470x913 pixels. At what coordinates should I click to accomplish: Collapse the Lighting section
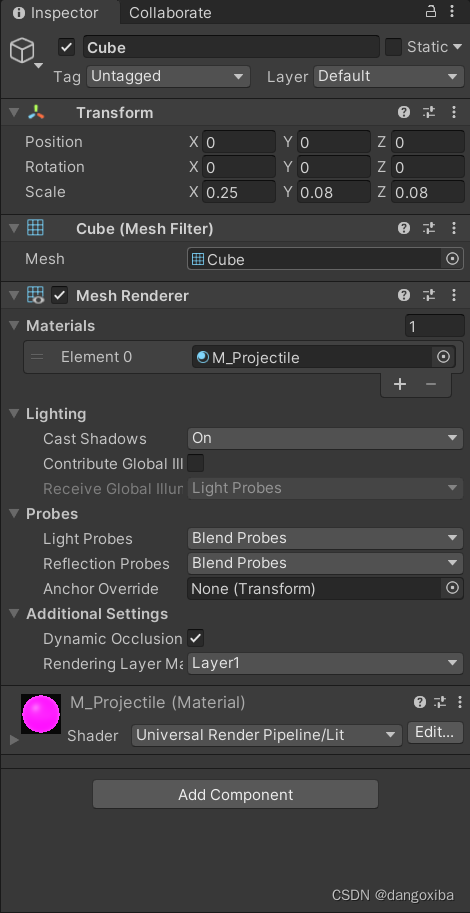pyautogui.click(x=14, y=414)
